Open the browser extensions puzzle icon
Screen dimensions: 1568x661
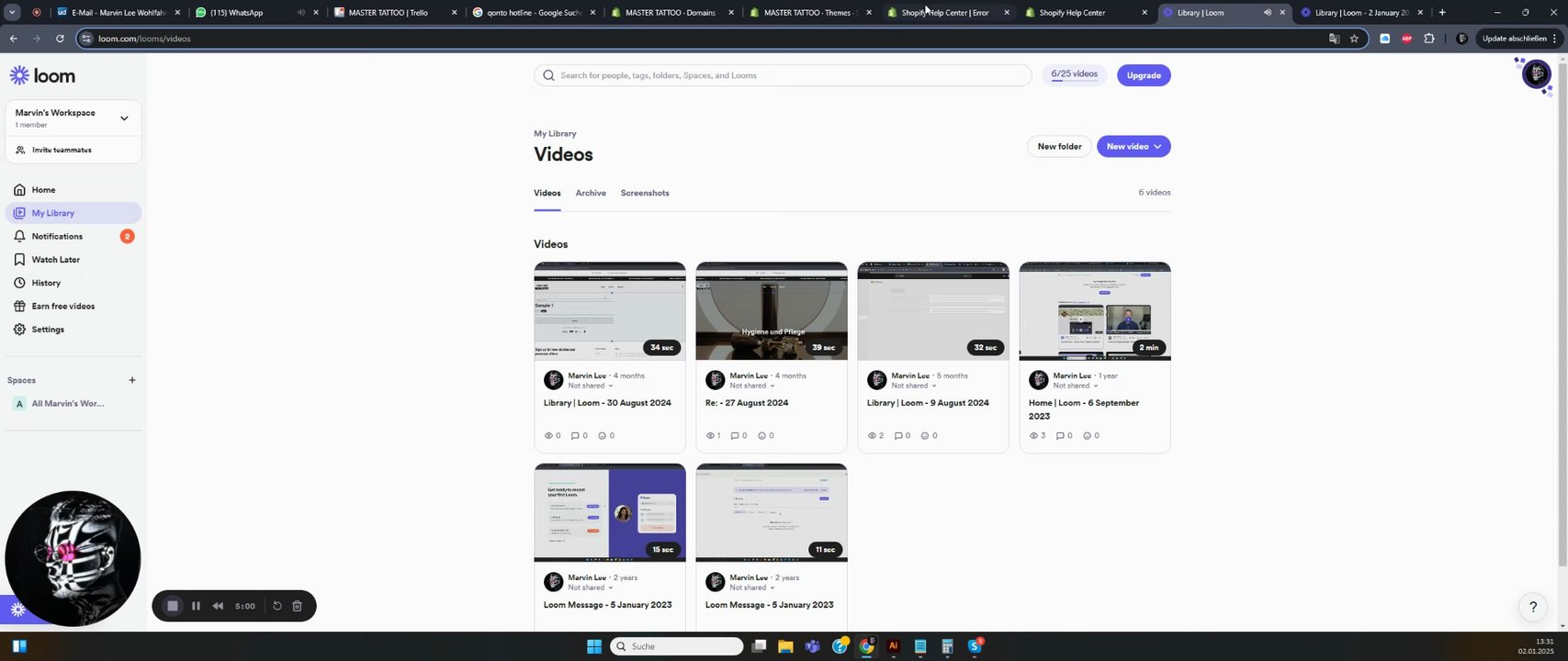point(1428,39)
